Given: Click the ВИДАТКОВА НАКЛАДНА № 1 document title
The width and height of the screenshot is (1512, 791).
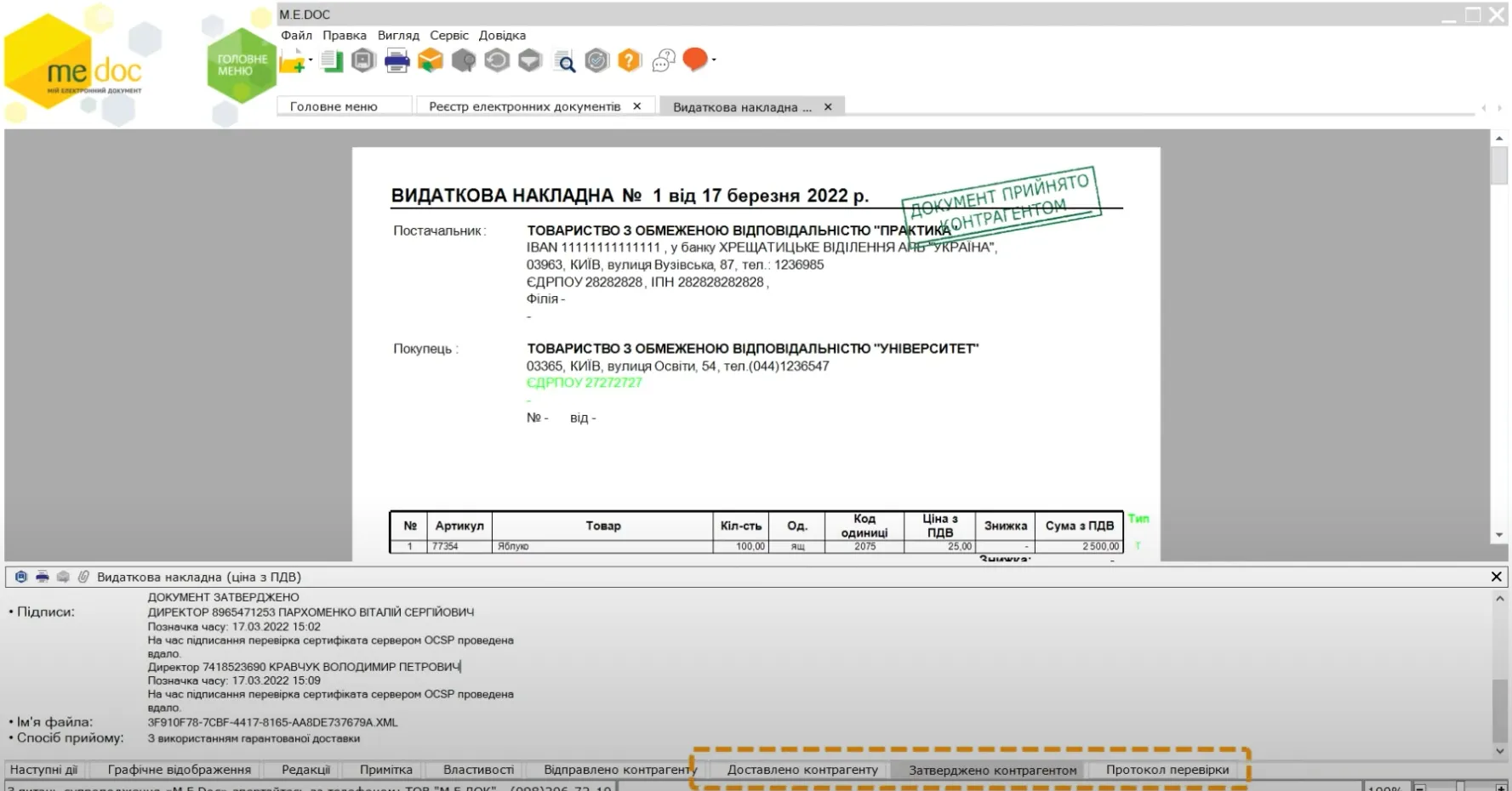Looking at the screenshot, I should (x=630, y=196).
